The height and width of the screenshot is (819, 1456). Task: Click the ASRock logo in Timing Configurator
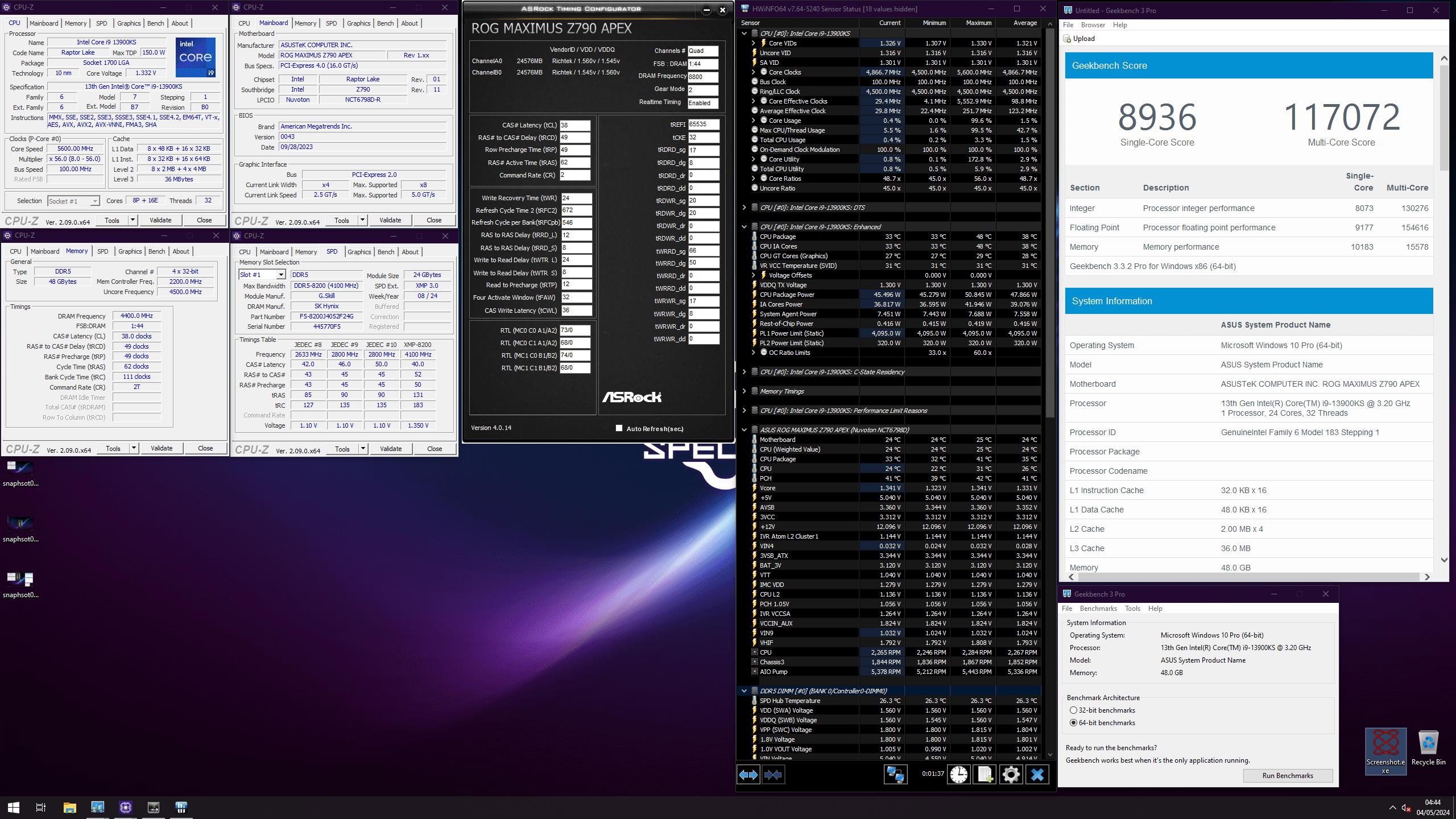pyautogui.click(x=632, y=397)
